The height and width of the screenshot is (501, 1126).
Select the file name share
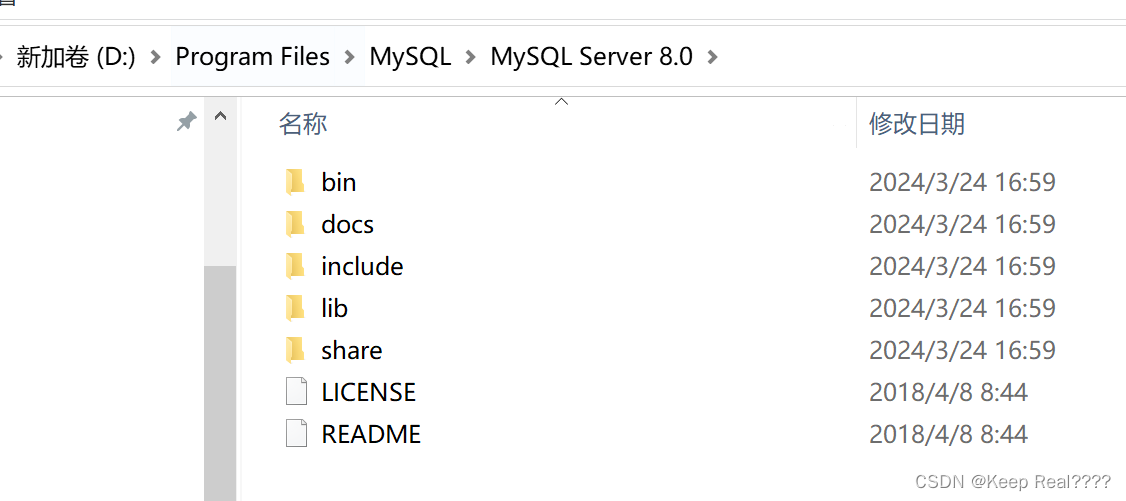(352, 350)
